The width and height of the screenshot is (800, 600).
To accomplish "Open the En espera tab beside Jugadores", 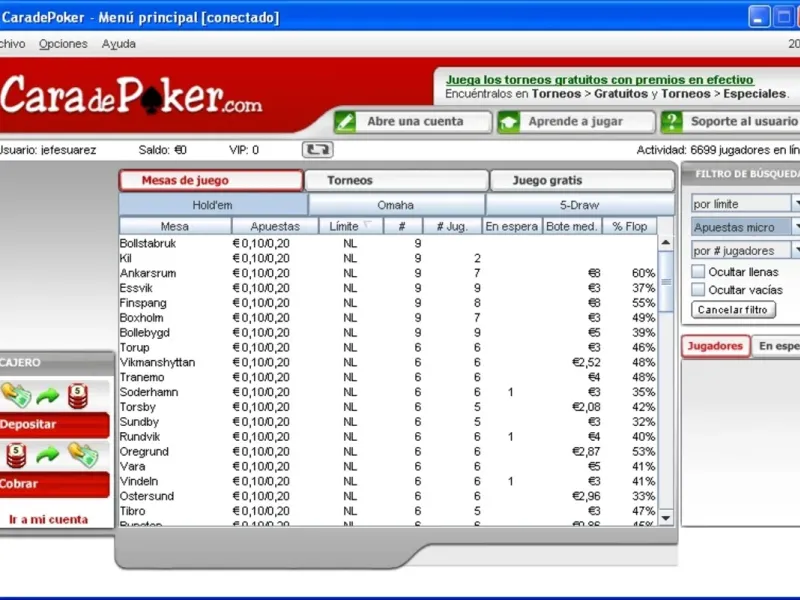I will pyautogui.click(x=776, y=346).
